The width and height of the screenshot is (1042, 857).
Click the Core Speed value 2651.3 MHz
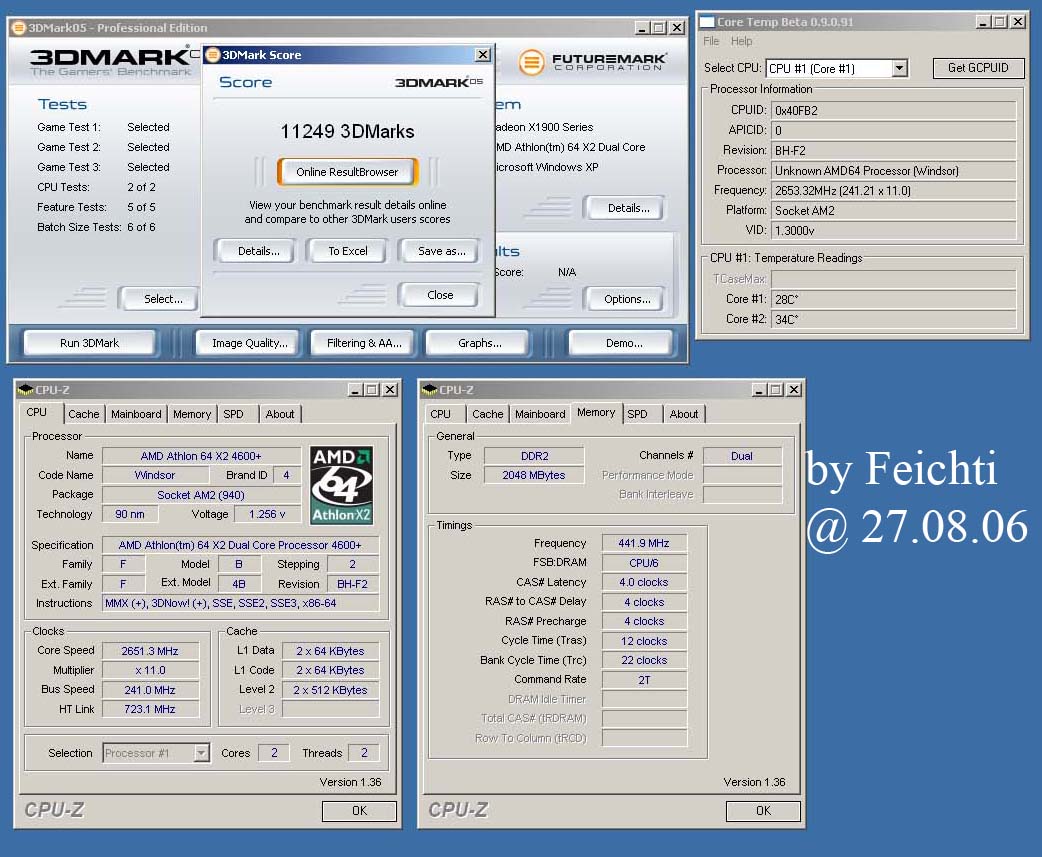(x=150, y=651)
